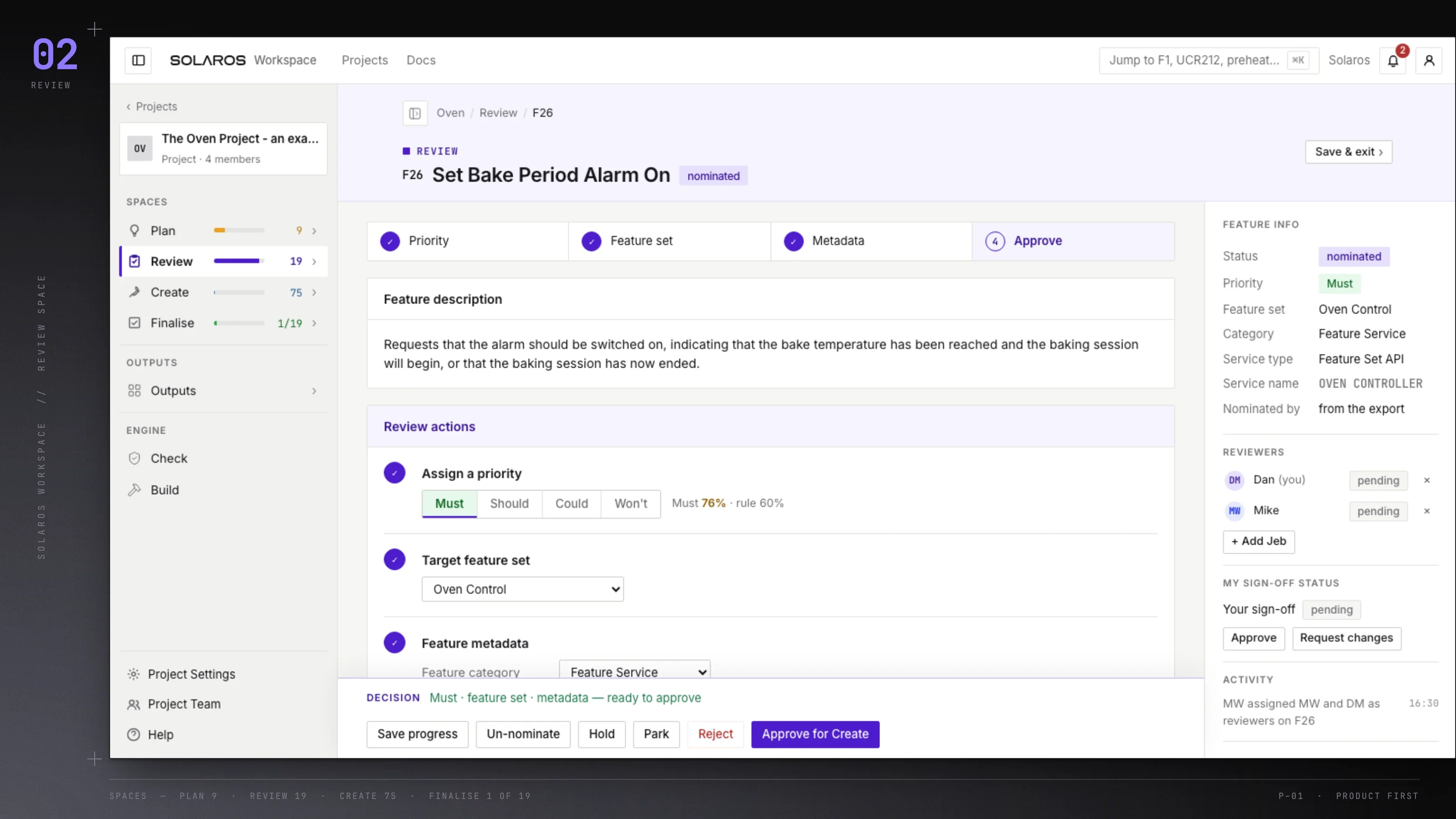The width and height of the screenshot is (1456, 819).
Task: Click Approve for Create button
Action: tap(815, 734)
